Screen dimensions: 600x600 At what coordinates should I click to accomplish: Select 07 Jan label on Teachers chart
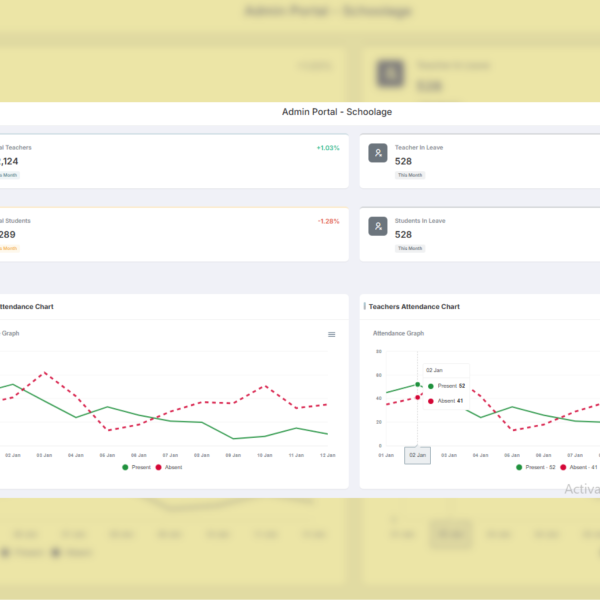point(578,455)
